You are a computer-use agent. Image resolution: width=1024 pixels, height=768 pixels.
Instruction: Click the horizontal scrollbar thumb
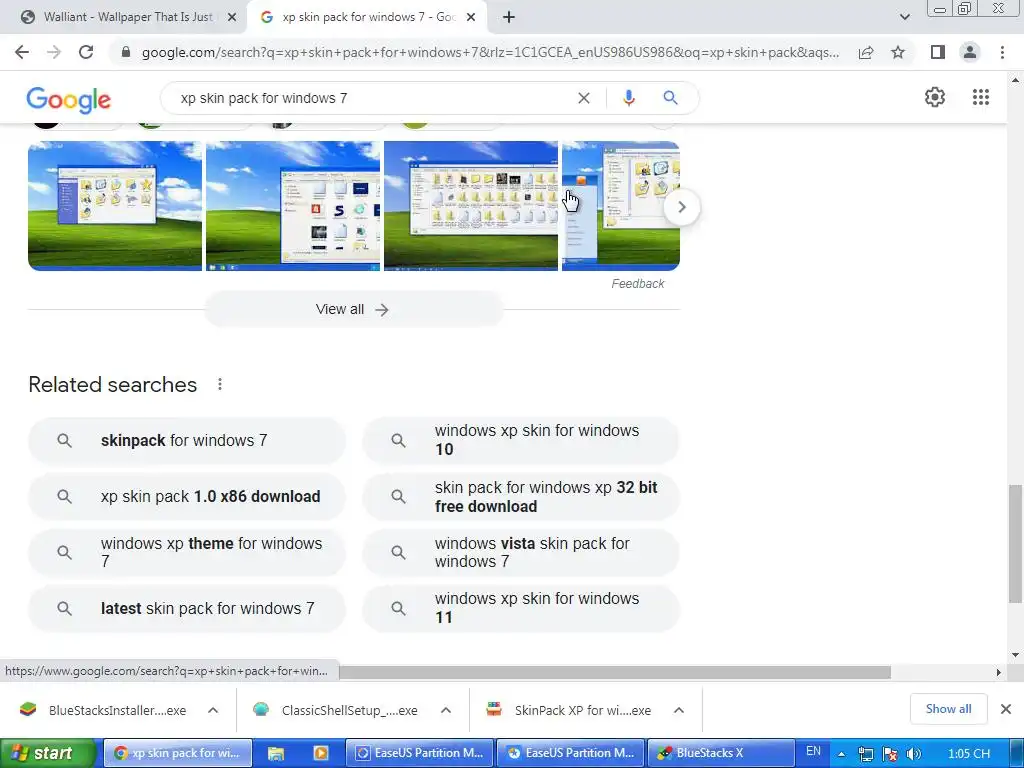[615, 672]
